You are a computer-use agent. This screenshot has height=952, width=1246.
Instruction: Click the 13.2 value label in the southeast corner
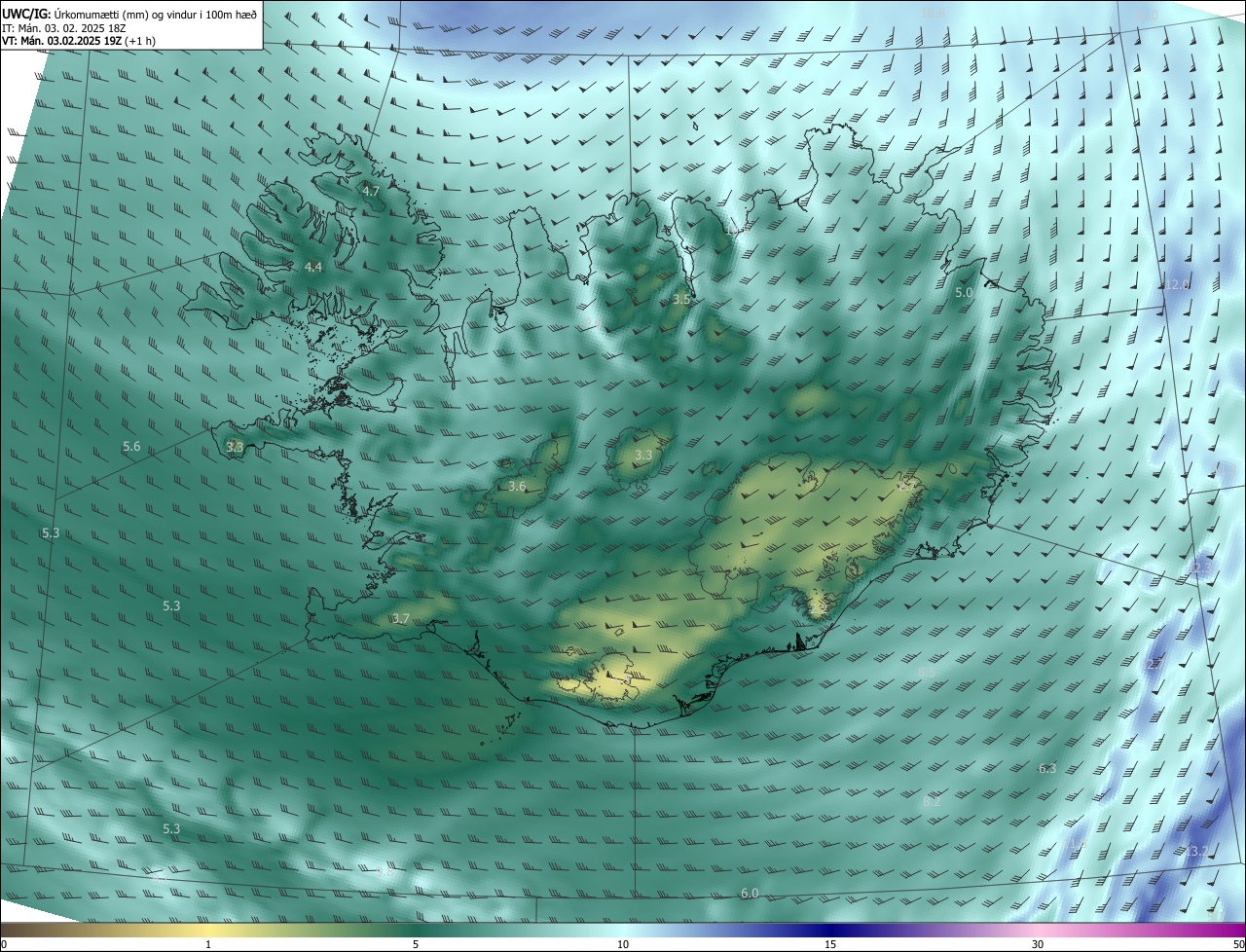coord(1196,852)
